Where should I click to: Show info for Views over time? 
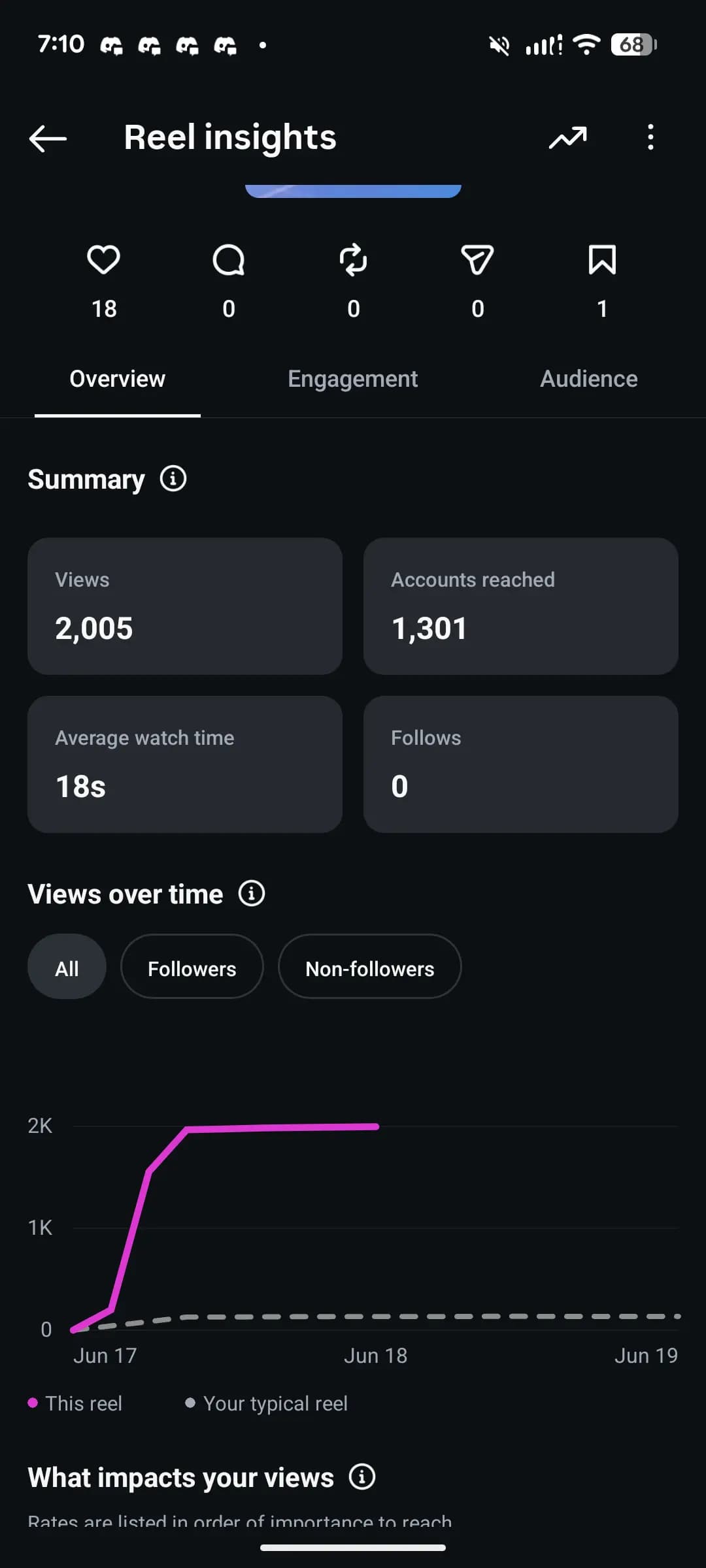252,893
